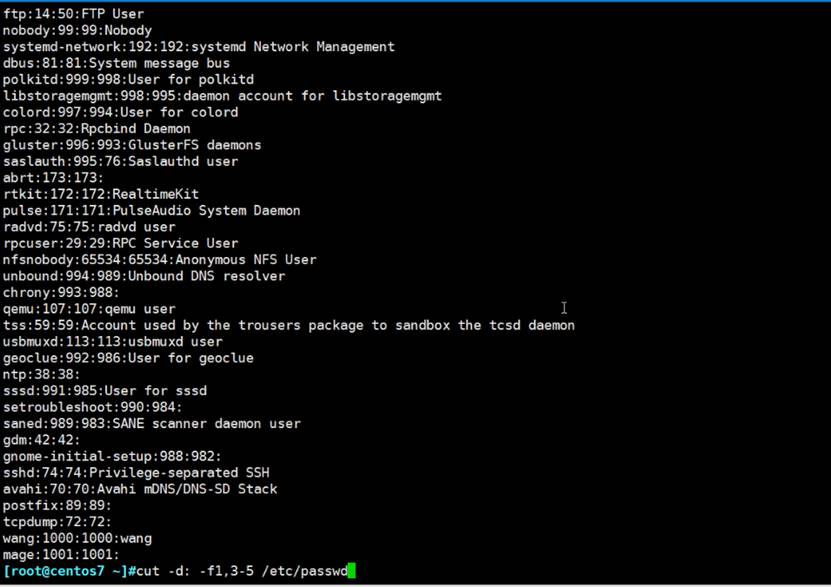Click the nobody:99:99:Nobody line
This screenshot has width=831, height=587.
click(x=77, y=30)
